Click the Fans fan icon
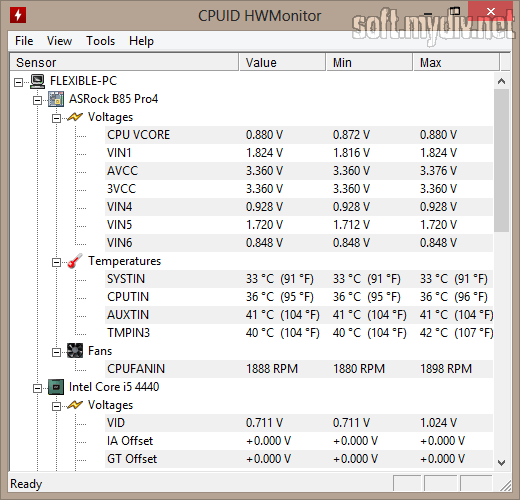Screen dimensions: 520x500 [75, 351]
